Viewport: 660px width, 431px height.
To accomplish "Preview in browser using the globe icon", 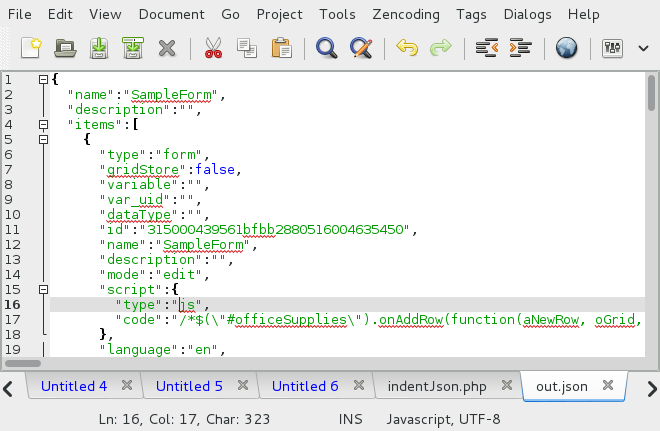I will click(x=566, y=47).
